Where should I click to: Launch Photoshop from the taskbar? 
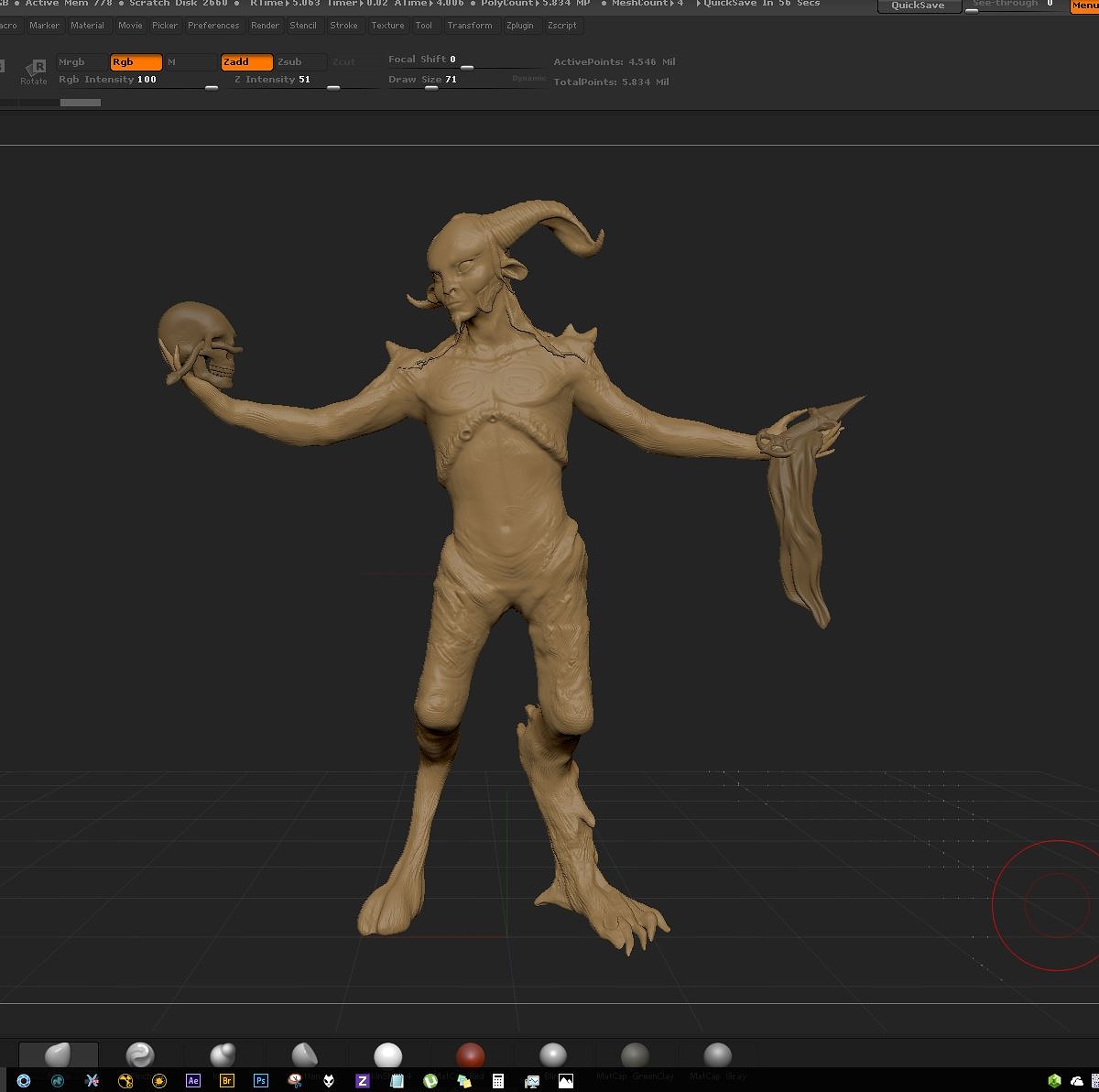[x=261, y=1081]
